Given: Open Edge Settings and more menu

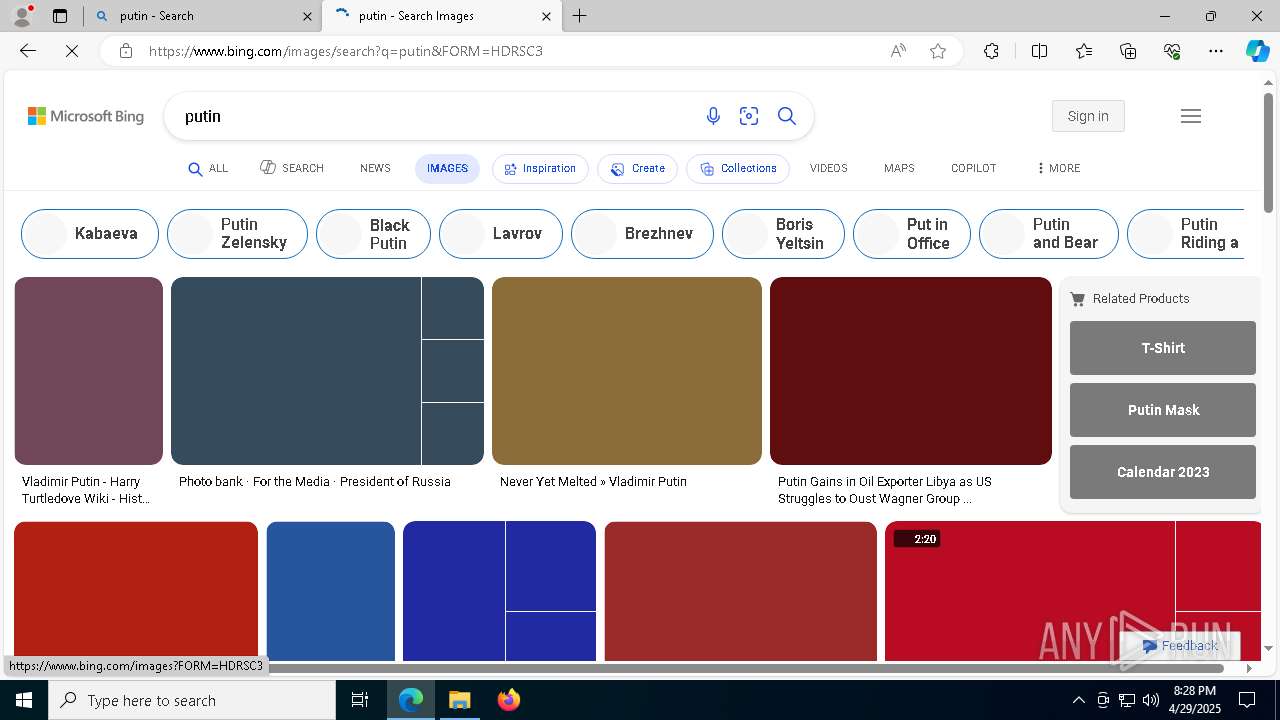Looking at the screenshot, I should tap(1216, 51).
